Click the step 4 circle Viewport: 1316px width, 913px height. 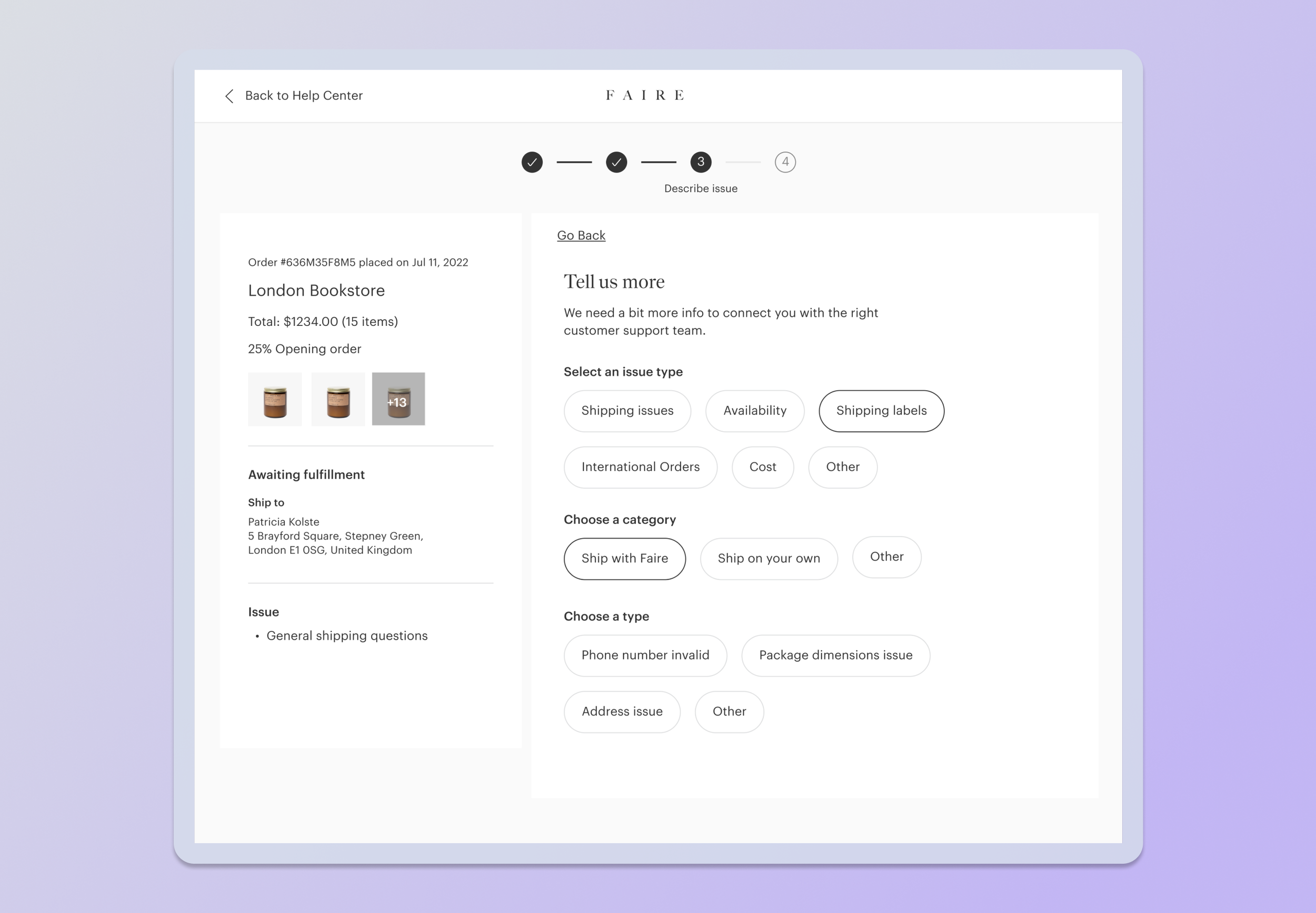[x=785, y=163]
